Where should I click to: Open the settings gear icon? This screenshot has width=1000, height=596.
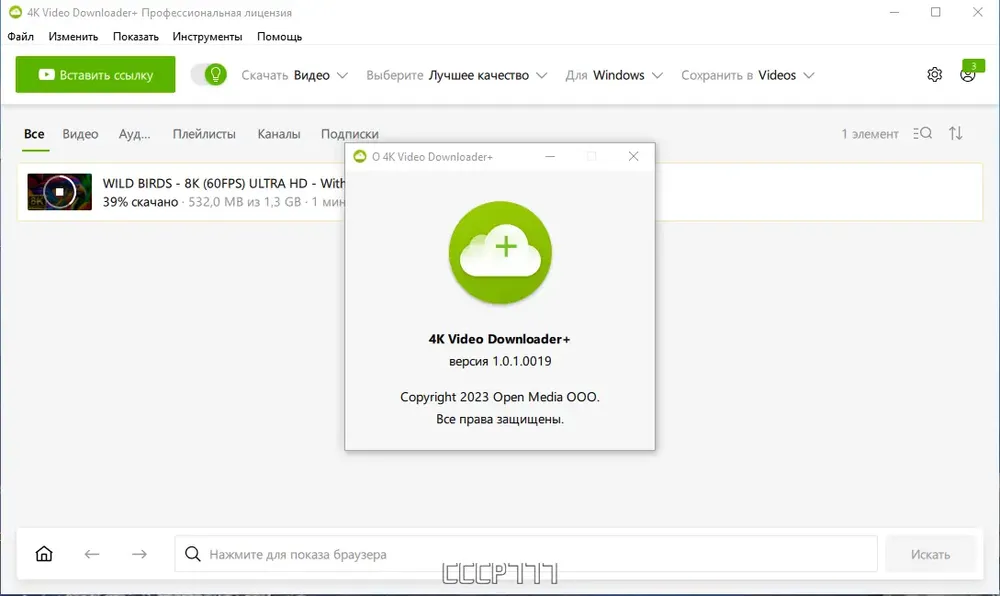coord(934,75)
